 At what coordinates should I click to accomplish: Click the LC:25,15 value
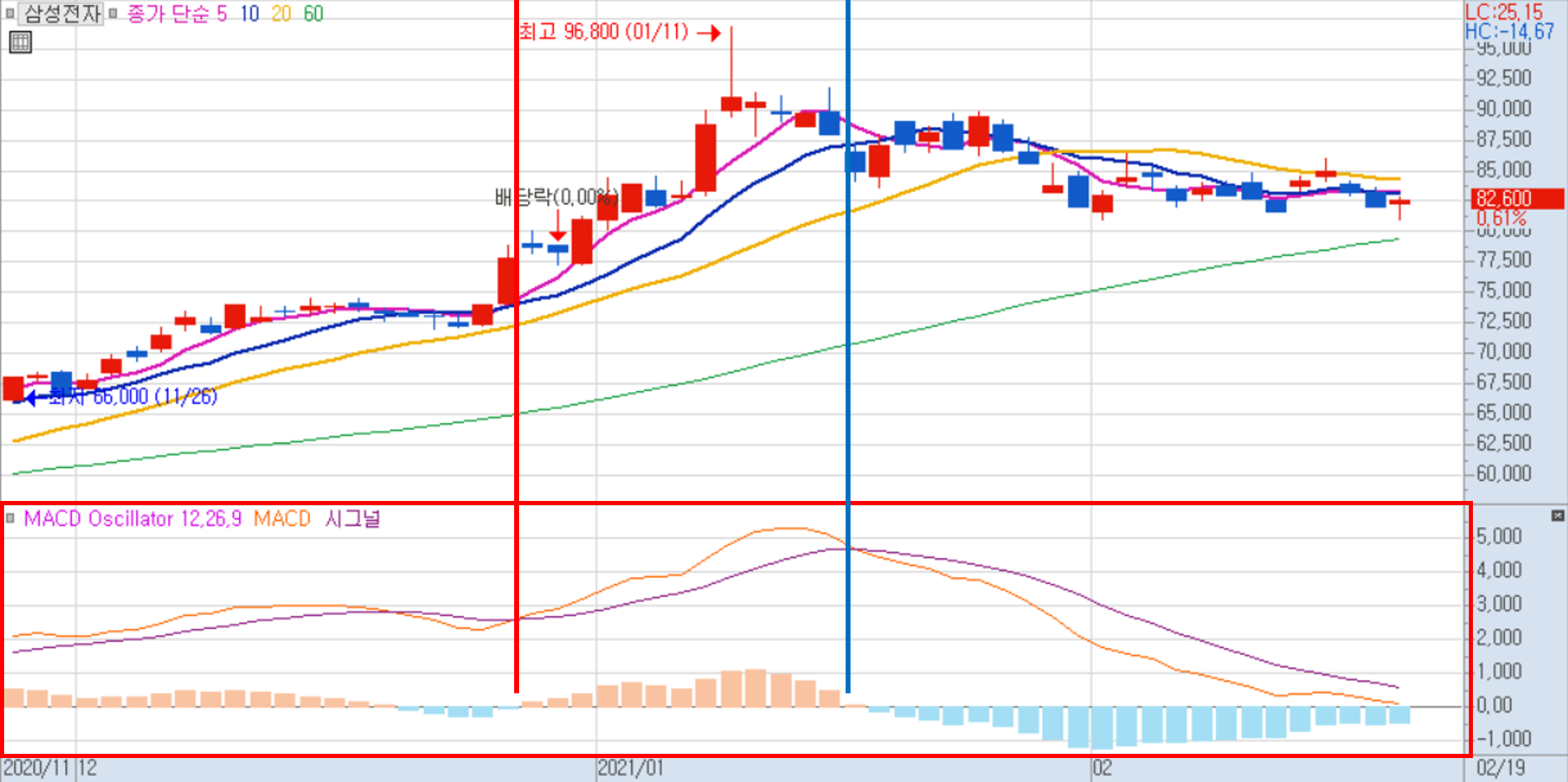(1504, 12)
